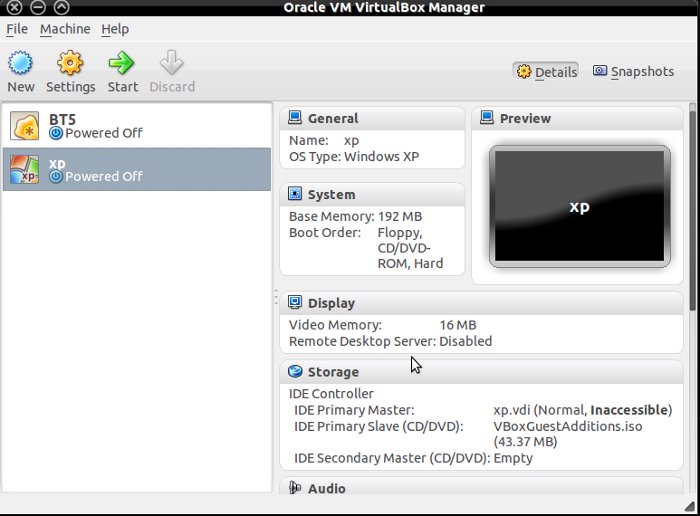This screenshot has width=700, height=516.
Task: Click the 'Base Memory: 192 MB' line
Action: pos(355,216)
